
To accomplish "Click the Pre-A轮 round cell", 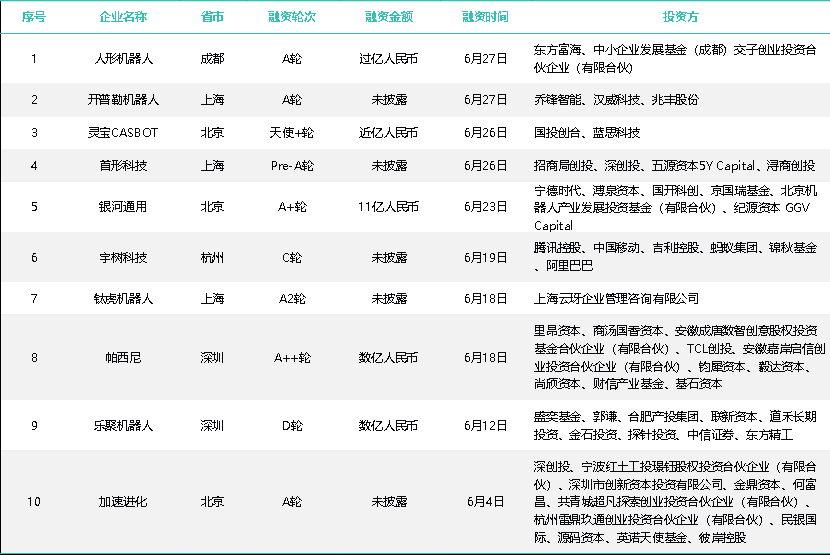I will [292, 166].
